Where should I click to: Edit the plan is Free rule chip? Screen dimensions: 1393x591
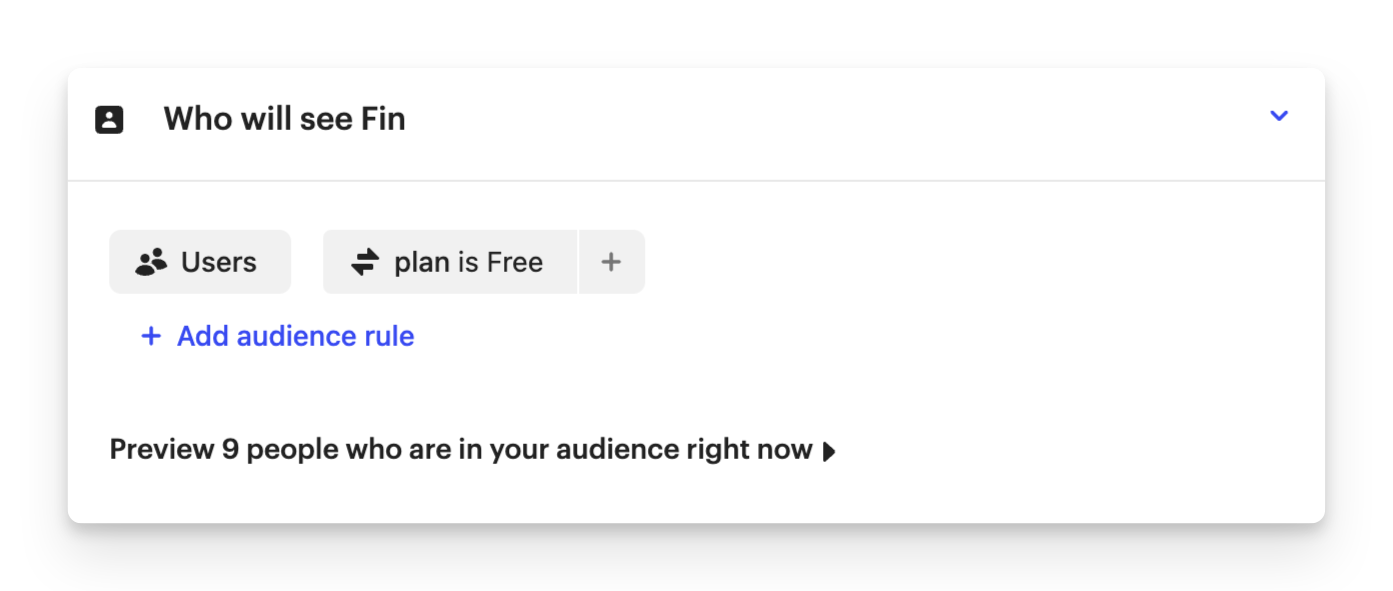pyautogui.click(x=450, y=262)
